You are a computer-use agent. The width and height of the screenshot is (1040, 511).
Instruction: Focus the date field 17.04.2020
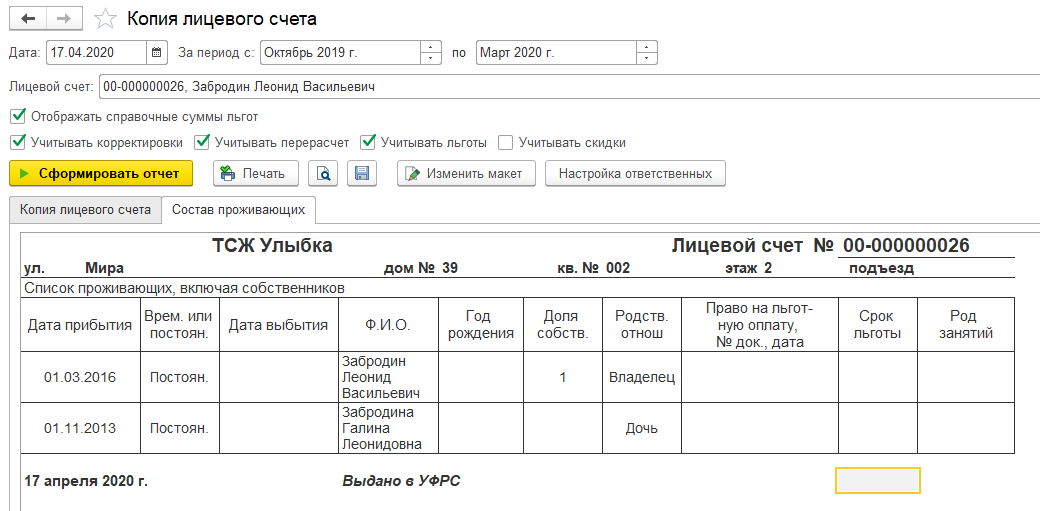pos(97,53)
